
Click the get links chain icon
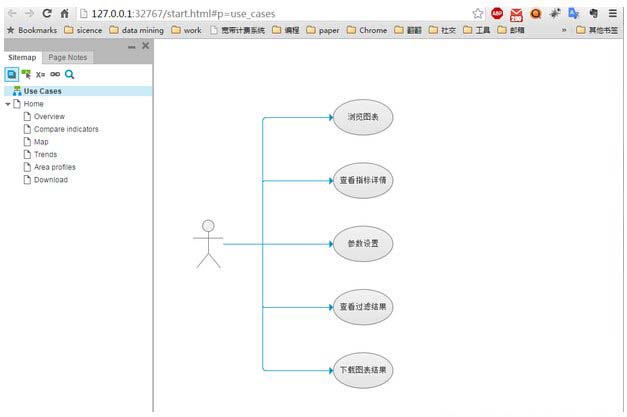click(x=55, y=74)
